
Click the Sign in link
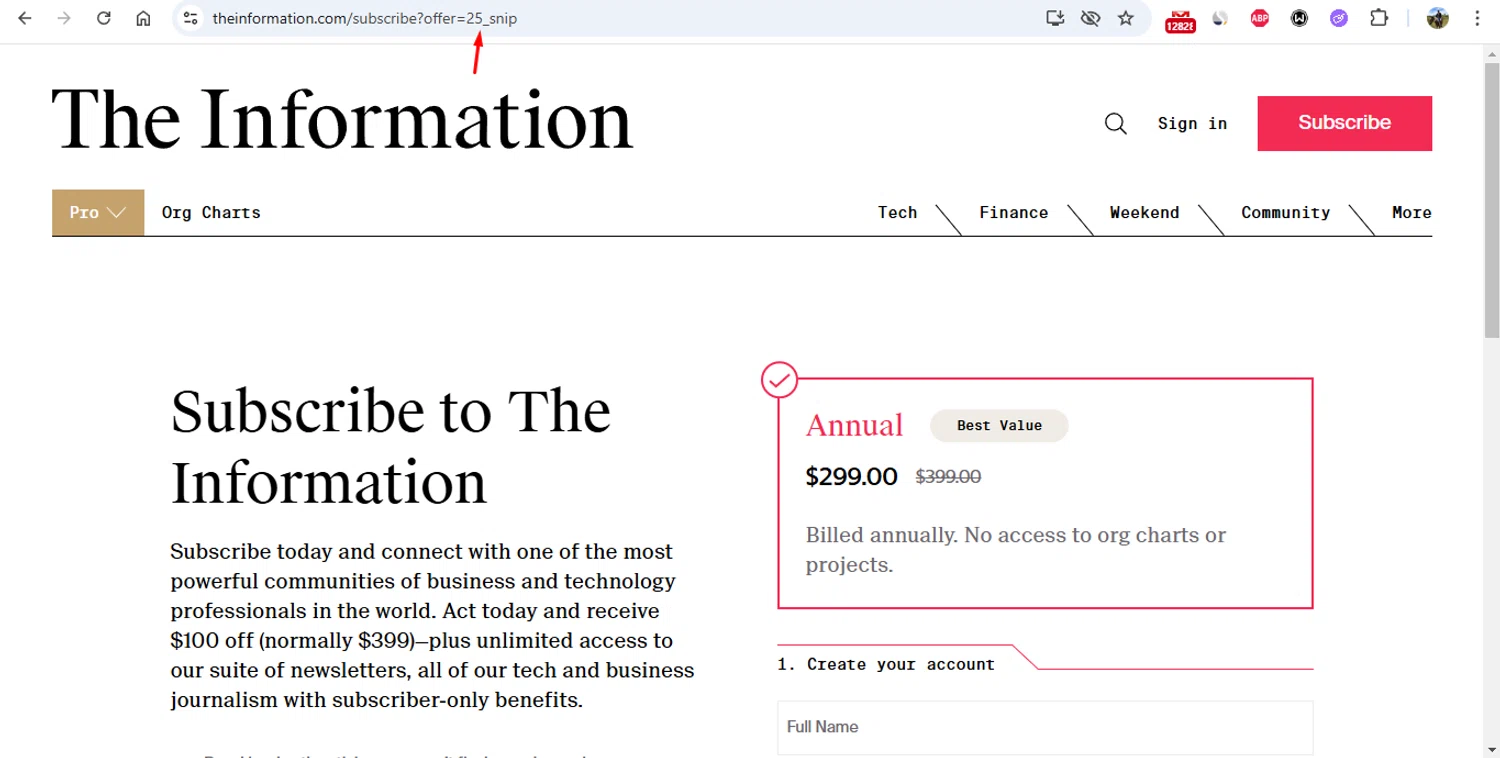pyautogui.click(x=1192, y=124)
